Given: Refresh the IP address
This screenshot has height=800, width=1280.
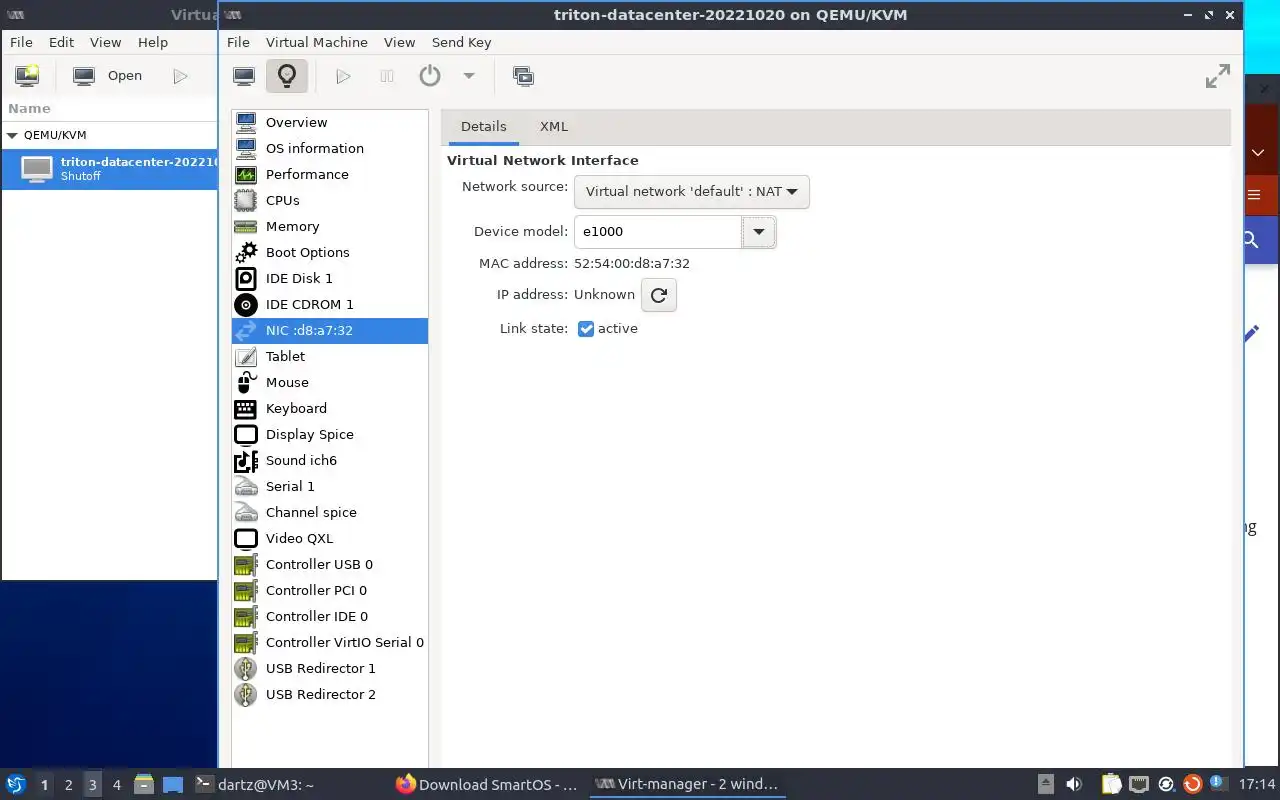Looking at the screenshot, I should point(659,295).
